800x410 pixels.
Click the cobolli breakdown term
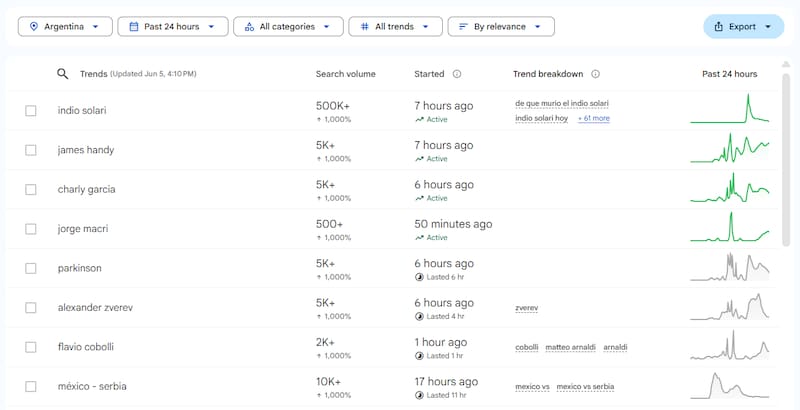(527, 347)
